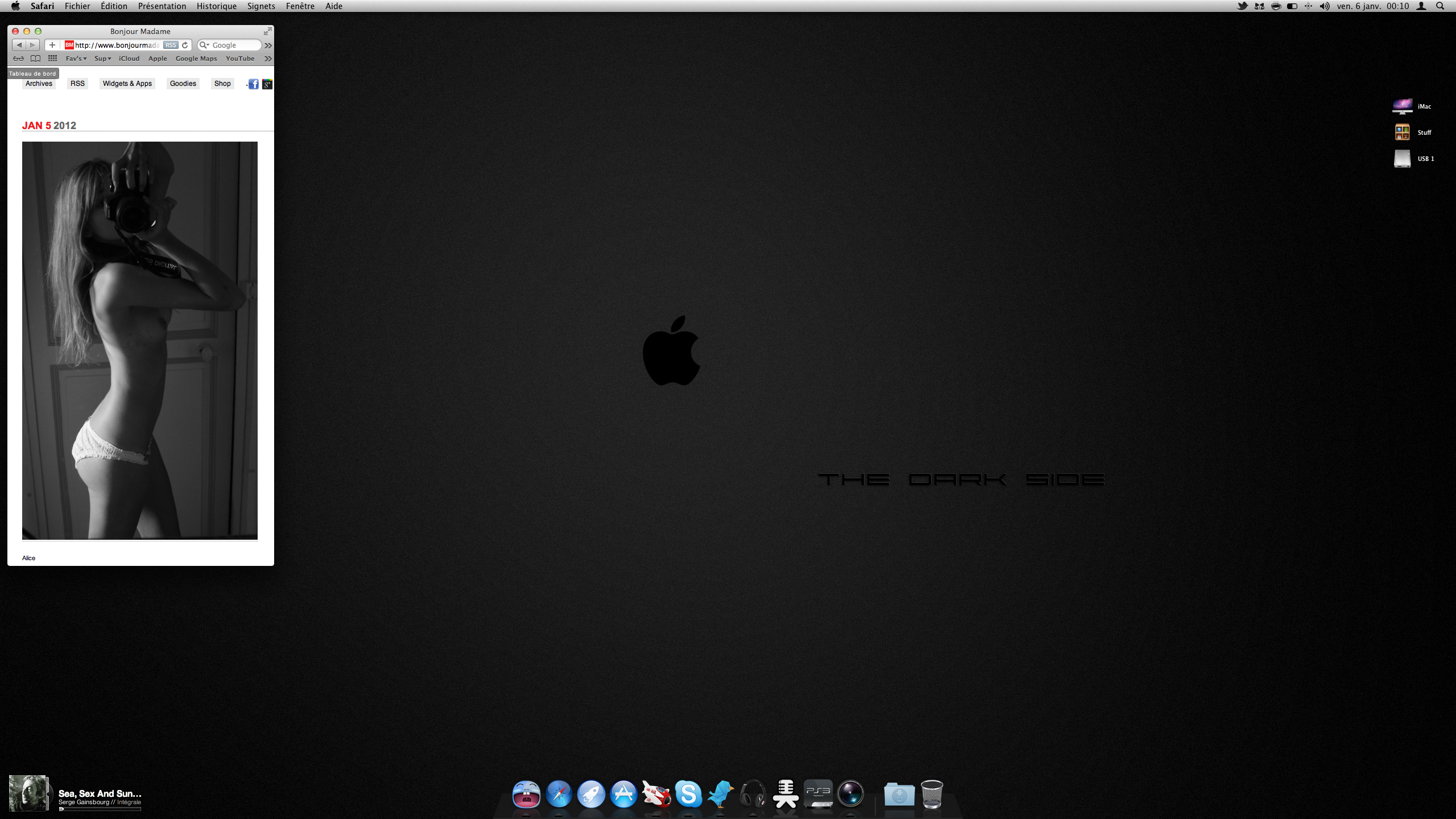
Task: Click the Google+ icon on the page
Action: coord(267,84)
